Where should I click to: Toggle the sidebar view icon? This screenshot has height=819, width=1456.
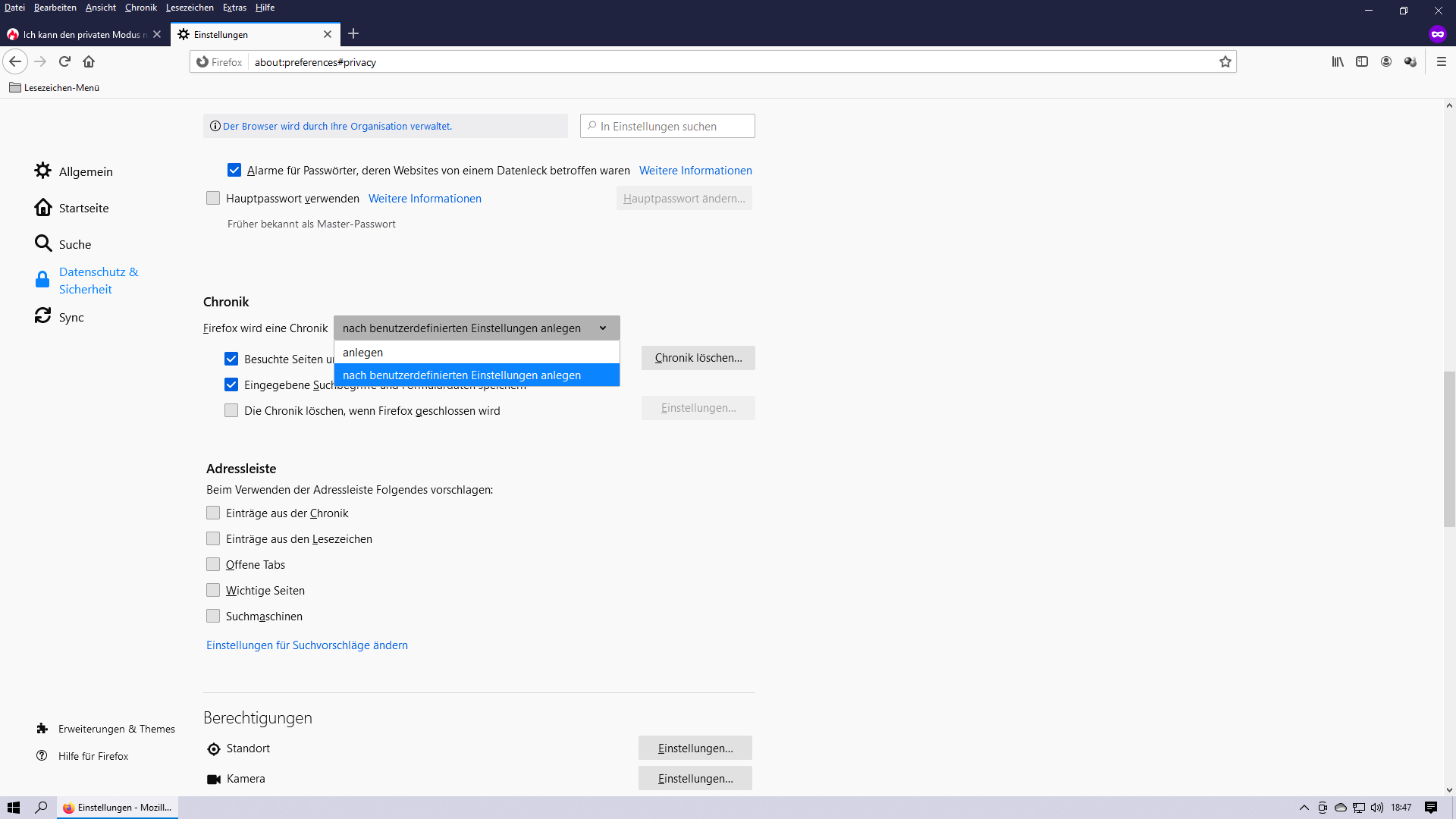click(x=1362, y=61)
